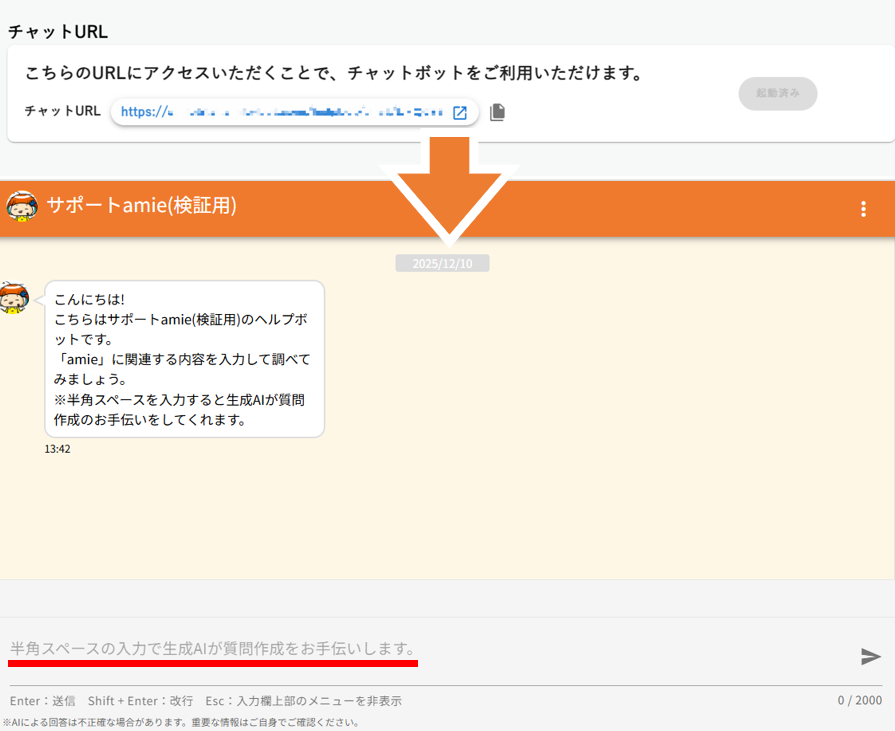Viewport: 895px width, 731px height.
Task: Click the amie avatar in the orange header
Action: point(21,206)
